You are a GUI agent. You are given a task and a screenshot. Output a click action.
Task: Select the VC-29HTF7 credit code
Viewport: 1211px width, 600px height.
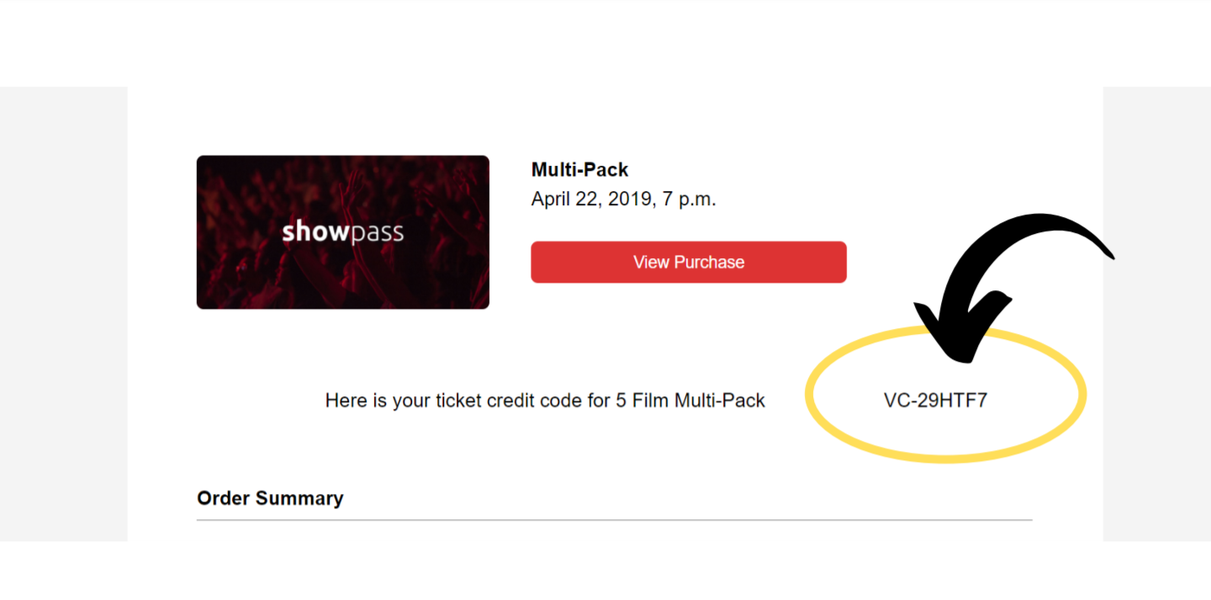click(x=935, y=400)
